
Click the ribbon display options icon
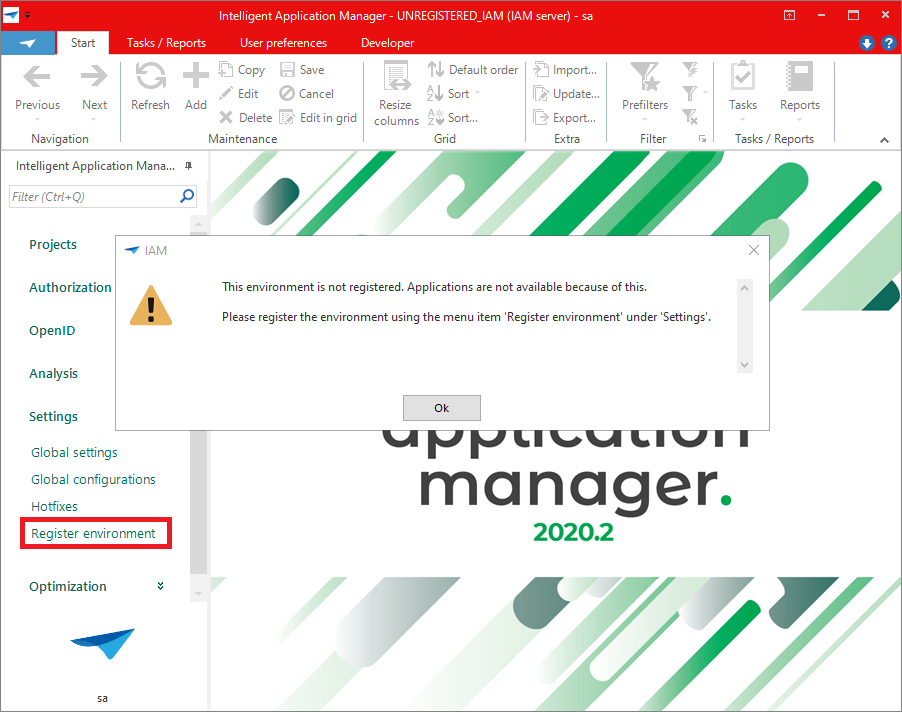[789, 16]
